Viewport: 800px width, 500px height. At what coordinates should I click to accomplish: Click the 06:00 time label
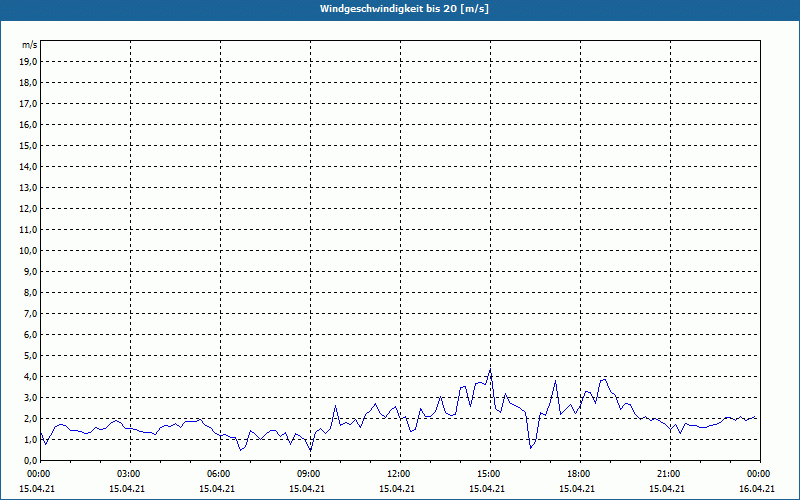(x=220, y=474)
